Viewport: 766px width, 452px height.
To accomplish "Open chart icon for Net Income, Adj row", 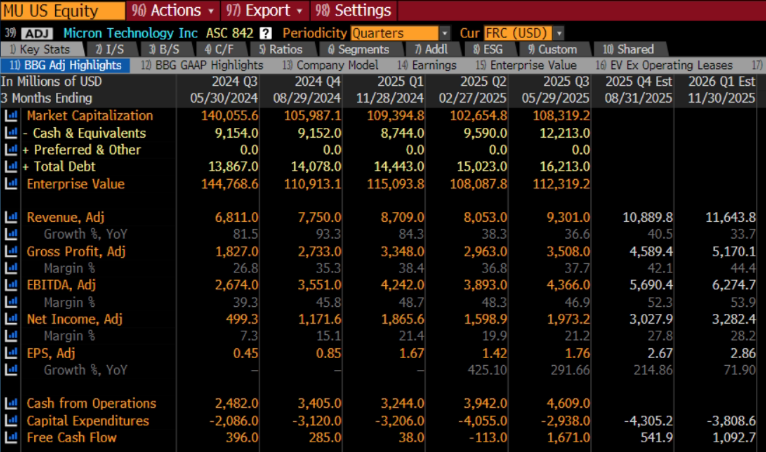I will click(11, 319).
